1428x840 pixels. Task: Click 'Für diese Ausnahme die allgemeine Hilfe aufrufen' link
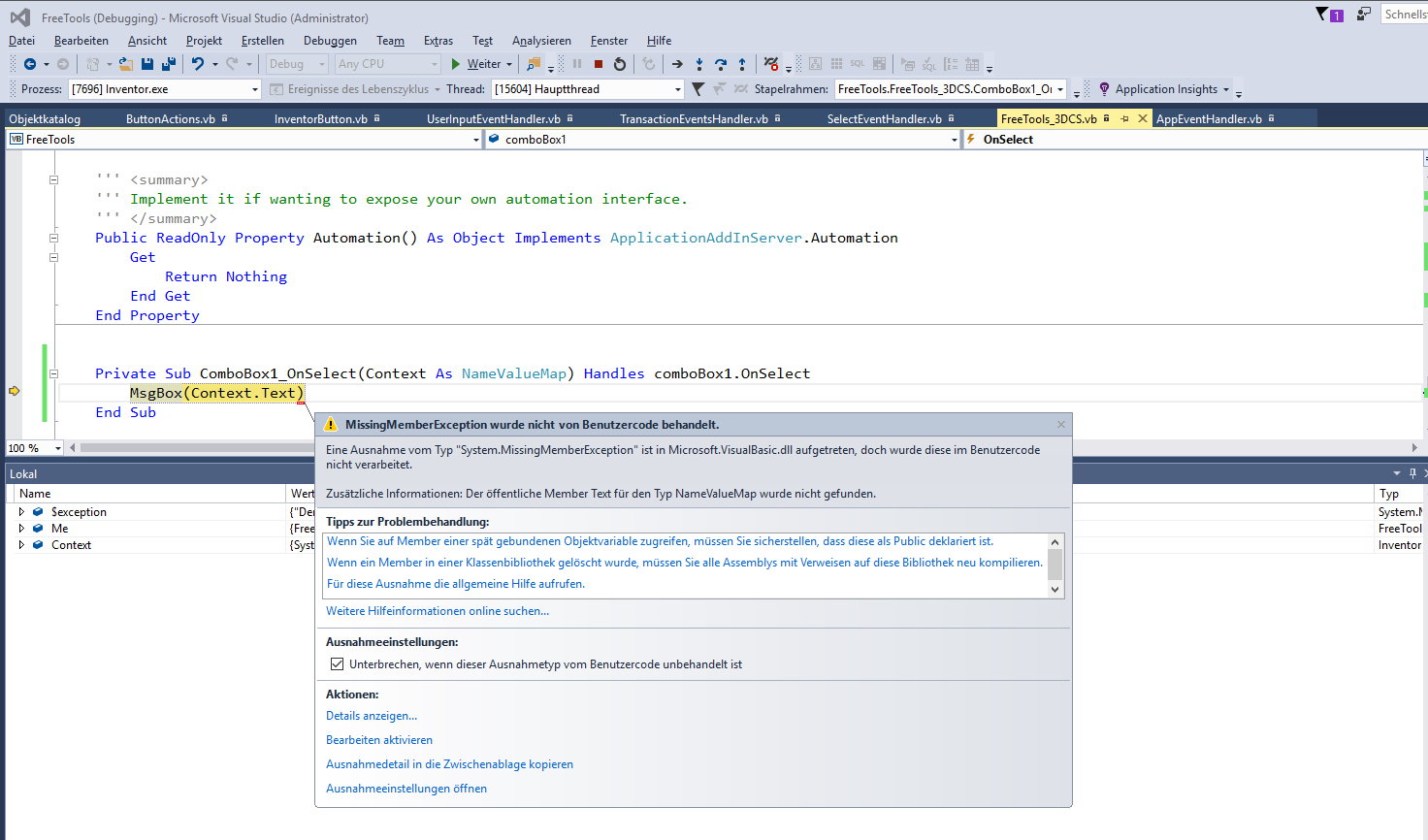pyautogui.click(x=456, y=584)
